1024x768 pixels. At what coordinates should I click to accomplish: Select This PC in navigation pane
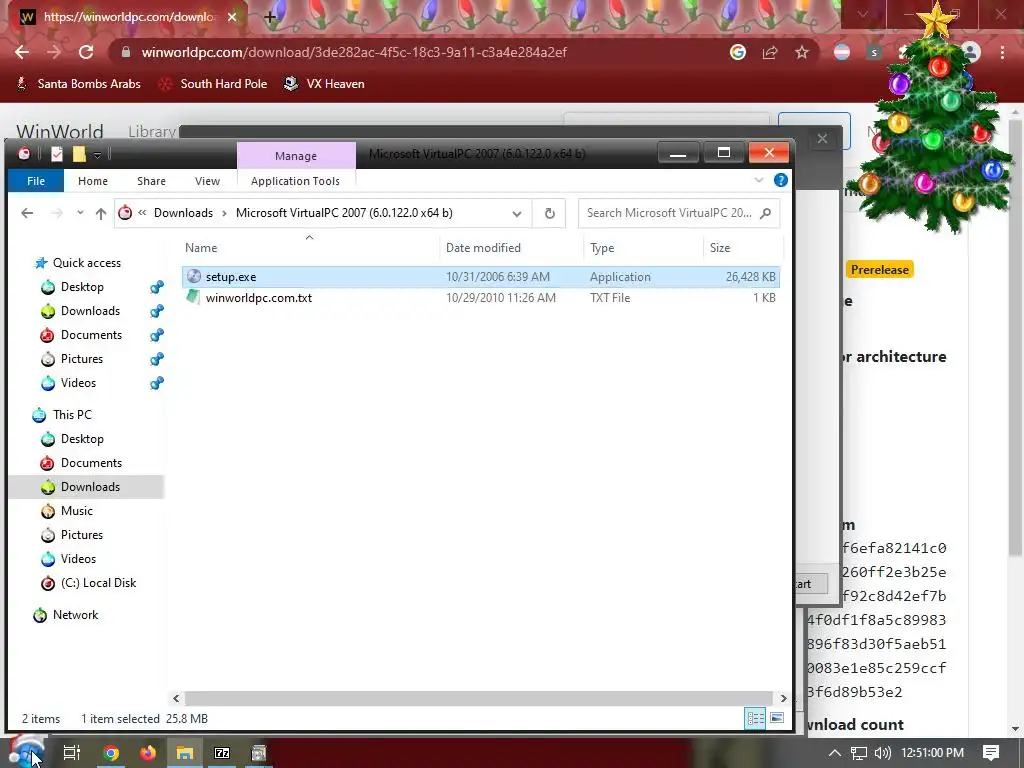72,415
